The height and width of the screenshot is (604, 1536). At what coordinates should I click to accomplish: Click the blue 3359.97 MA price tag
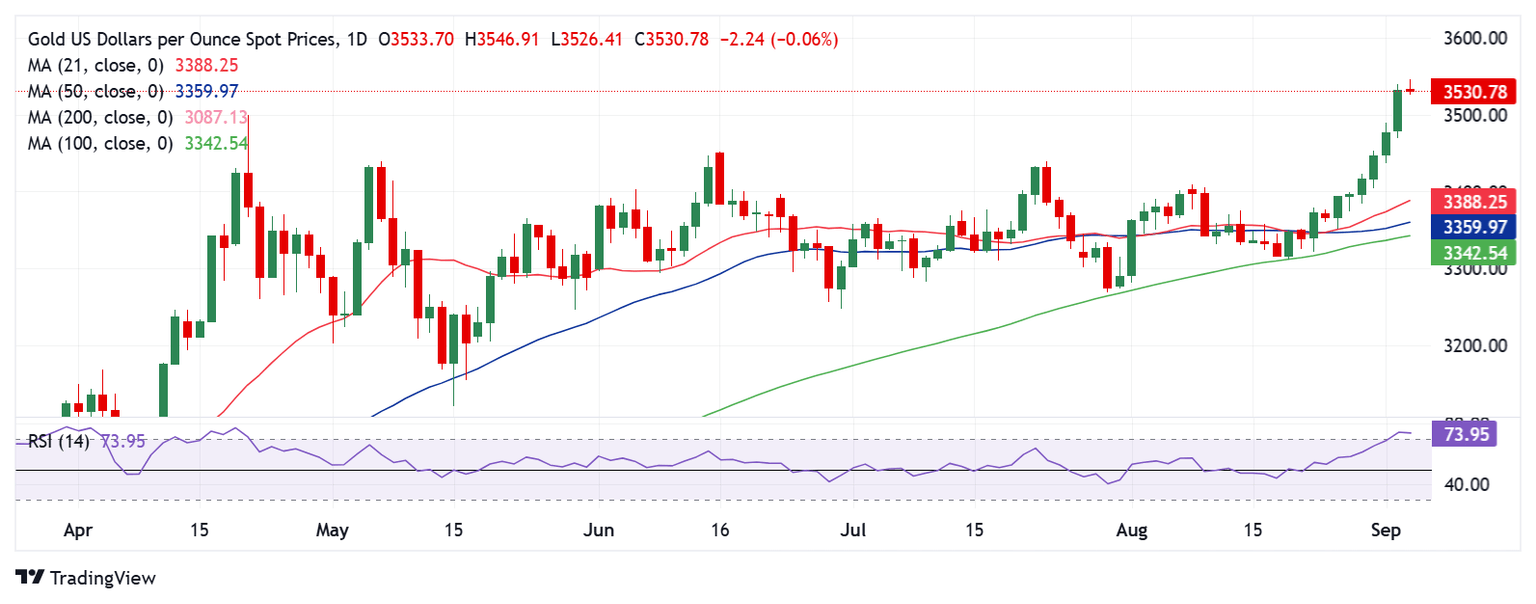(x=1474, y=227)
